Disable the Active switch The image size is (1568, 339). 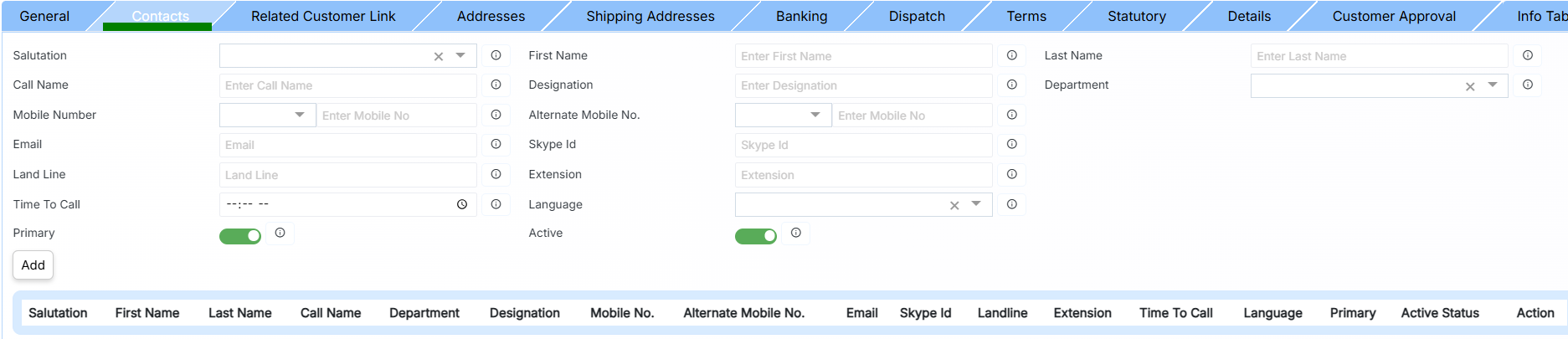click(756, 236)
